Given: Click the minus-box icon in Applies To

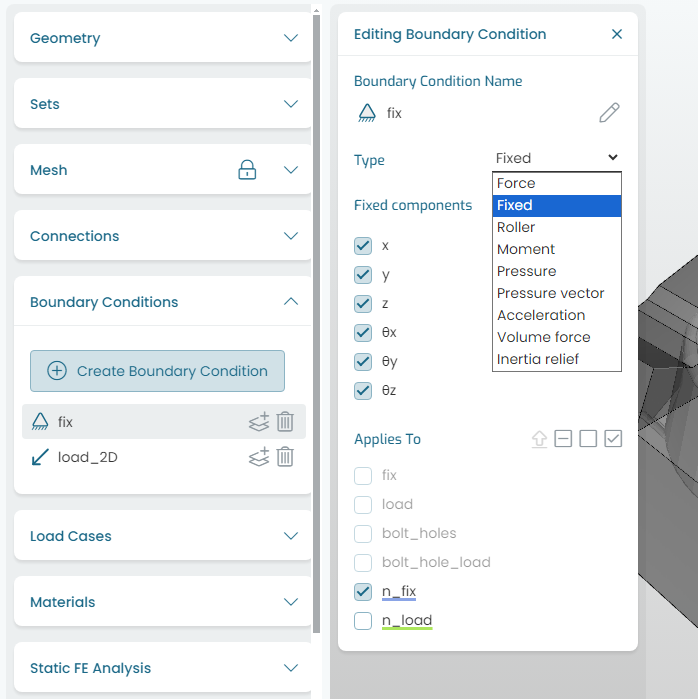Looking at the screenshot, I should pyautogui.click(x=563, y=439).
